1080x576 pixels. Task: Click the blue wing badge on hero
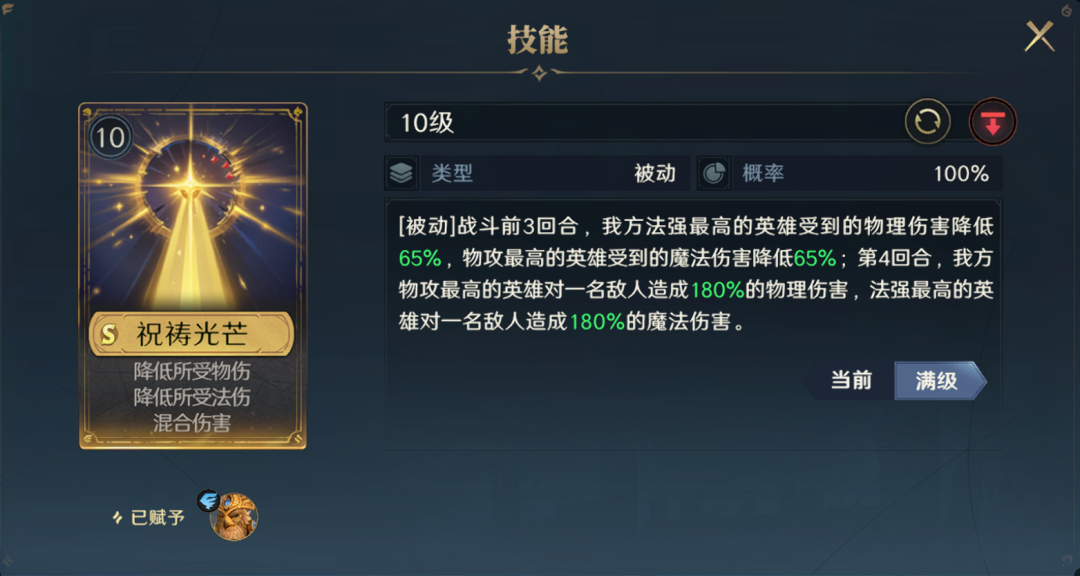(x=208, y=500)
